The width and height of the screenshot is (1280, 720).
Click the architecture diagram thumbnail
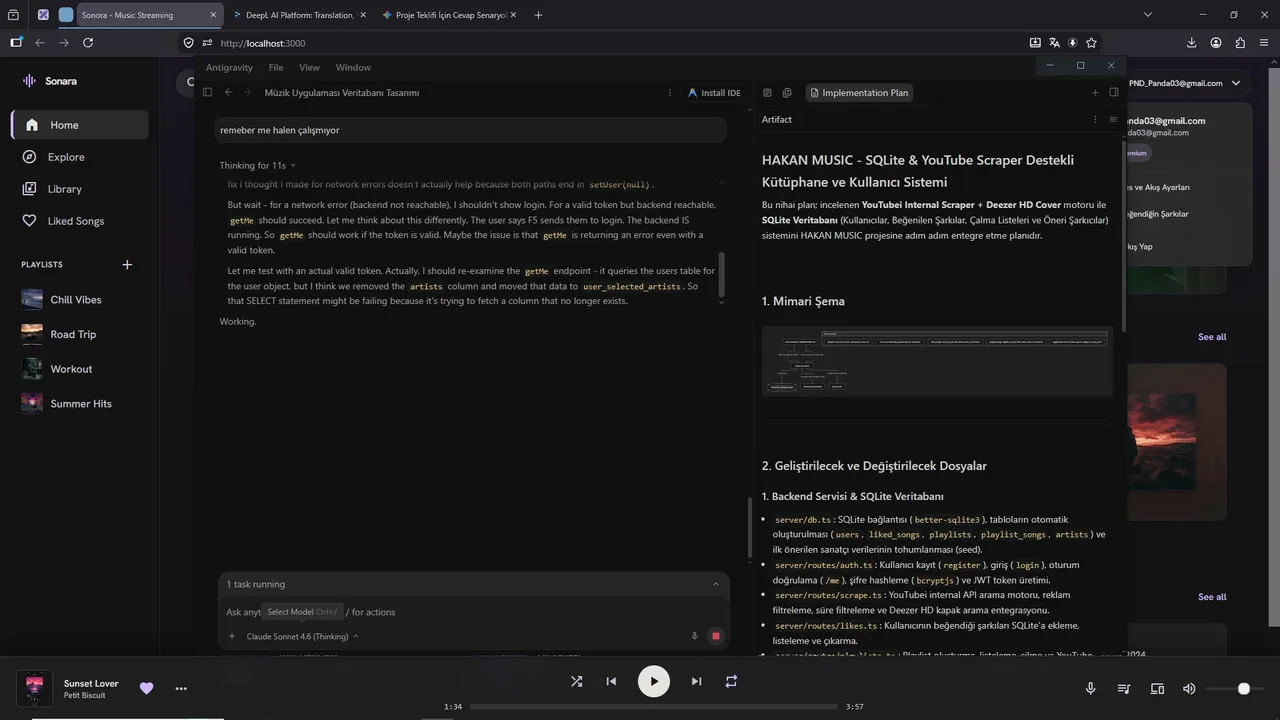[x=937, y=361]
